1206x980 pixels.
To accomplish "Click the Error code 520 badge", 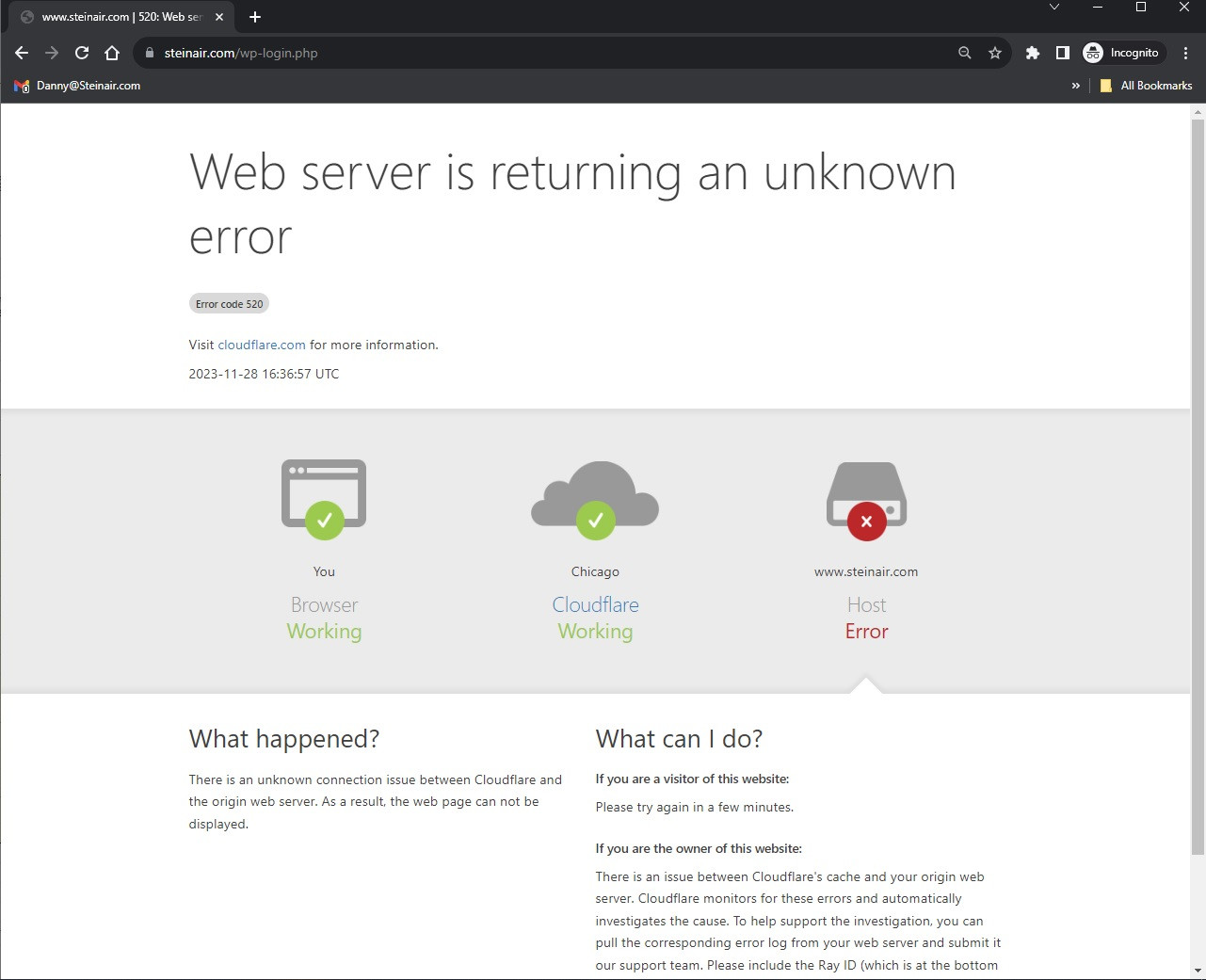I will pos(230,304).
